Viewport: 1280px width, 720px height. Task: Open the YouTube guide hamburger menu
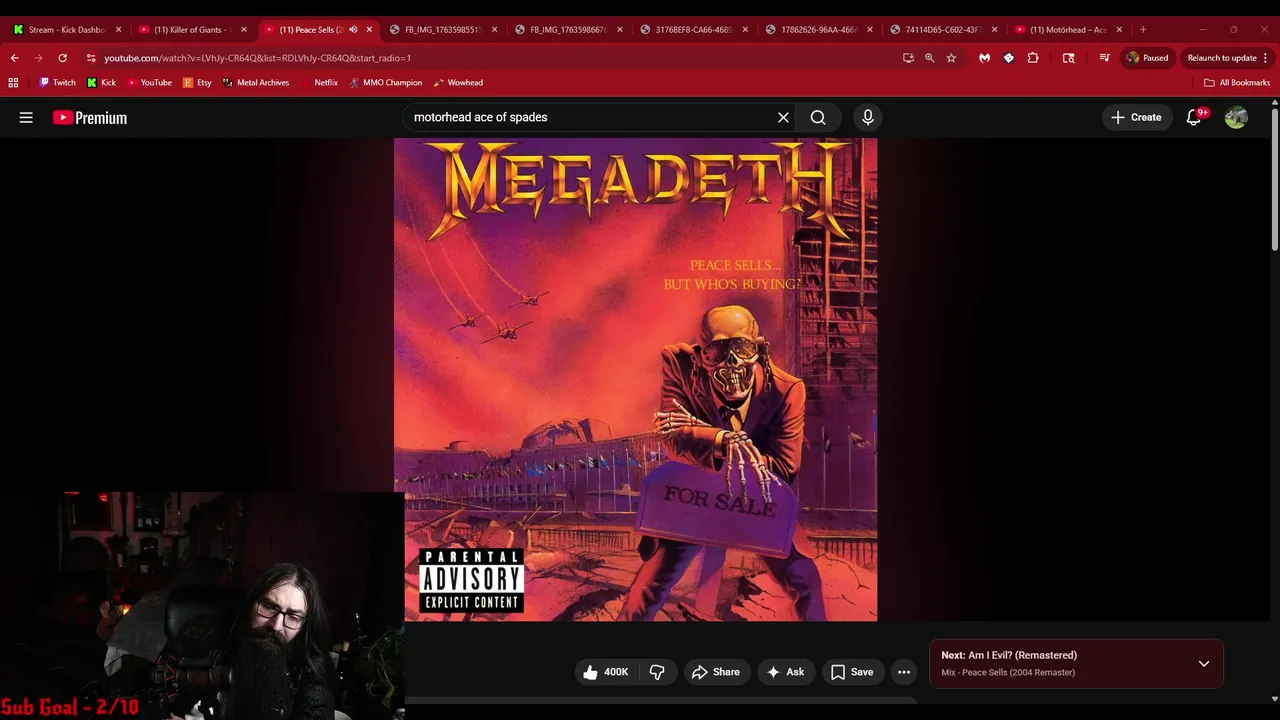[26, 117]
